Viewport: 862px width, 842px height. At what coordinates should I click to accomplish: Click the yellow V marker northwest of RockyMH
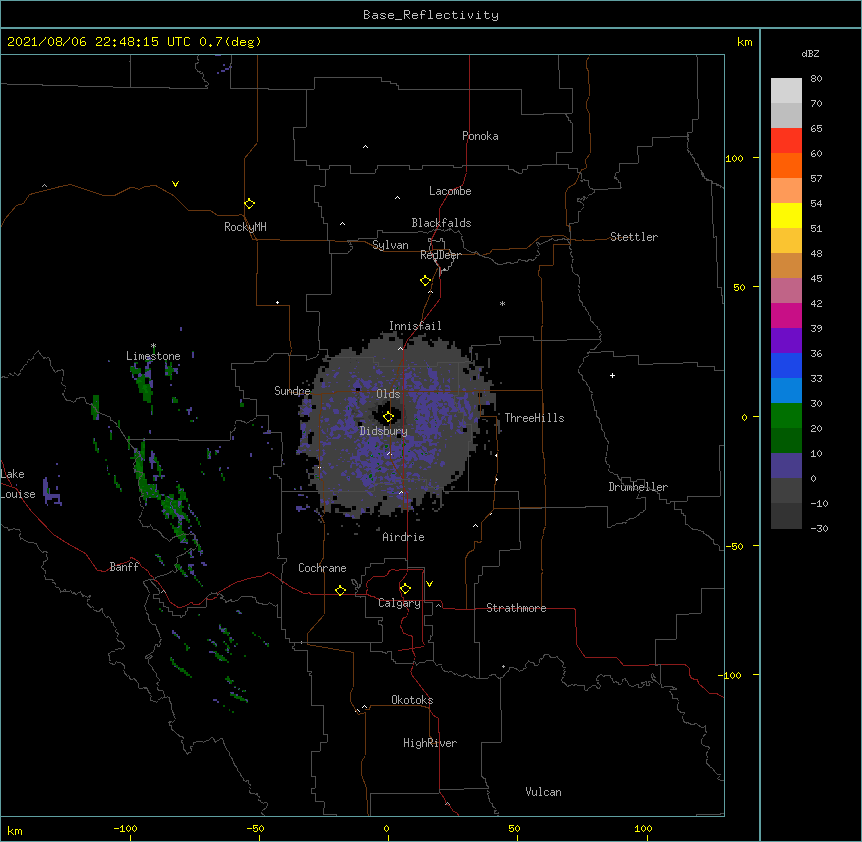(x=175, y=184)
